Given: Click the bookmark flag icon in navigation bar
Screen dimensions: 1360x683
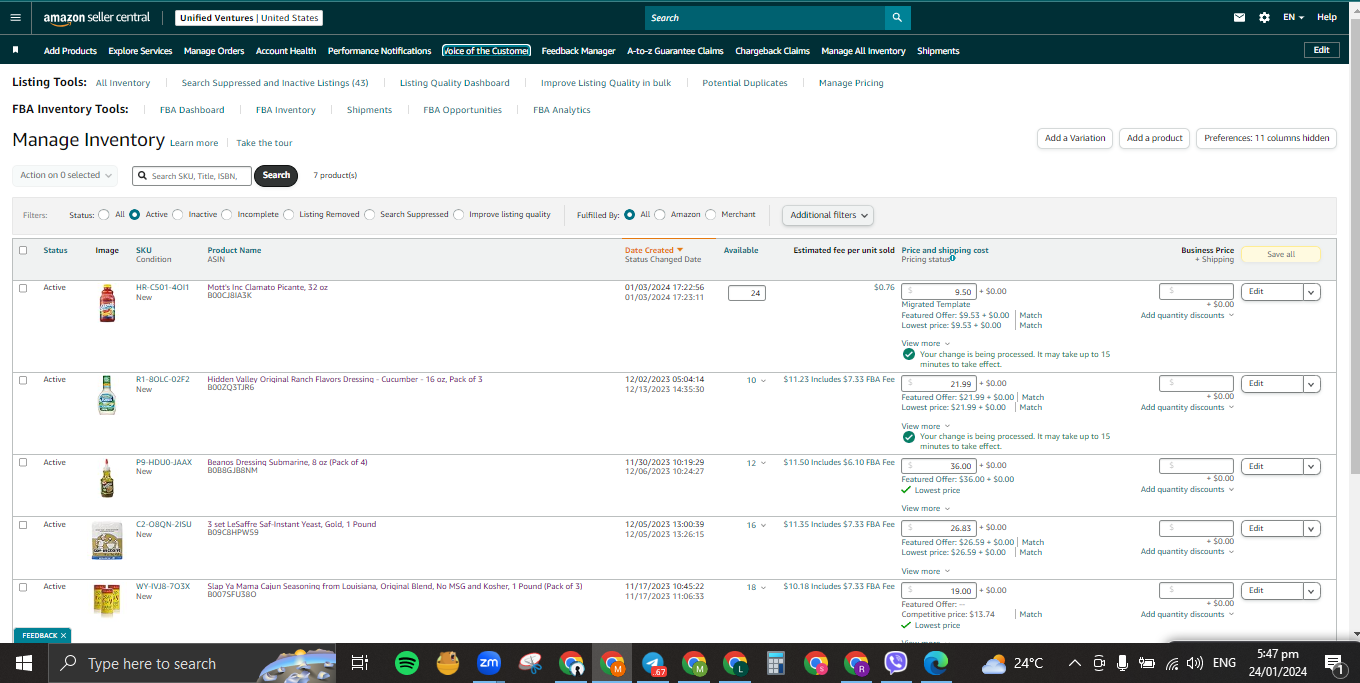Looking at the screenshot, I should tap(15, 50).
